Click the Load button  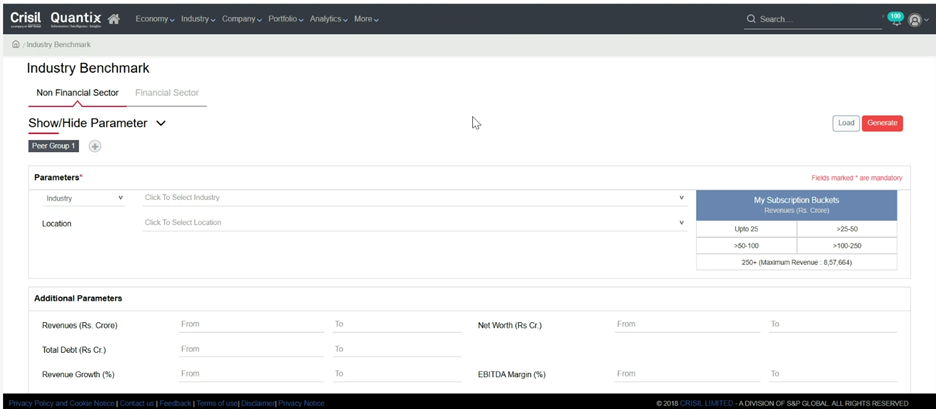click(845, 123)
